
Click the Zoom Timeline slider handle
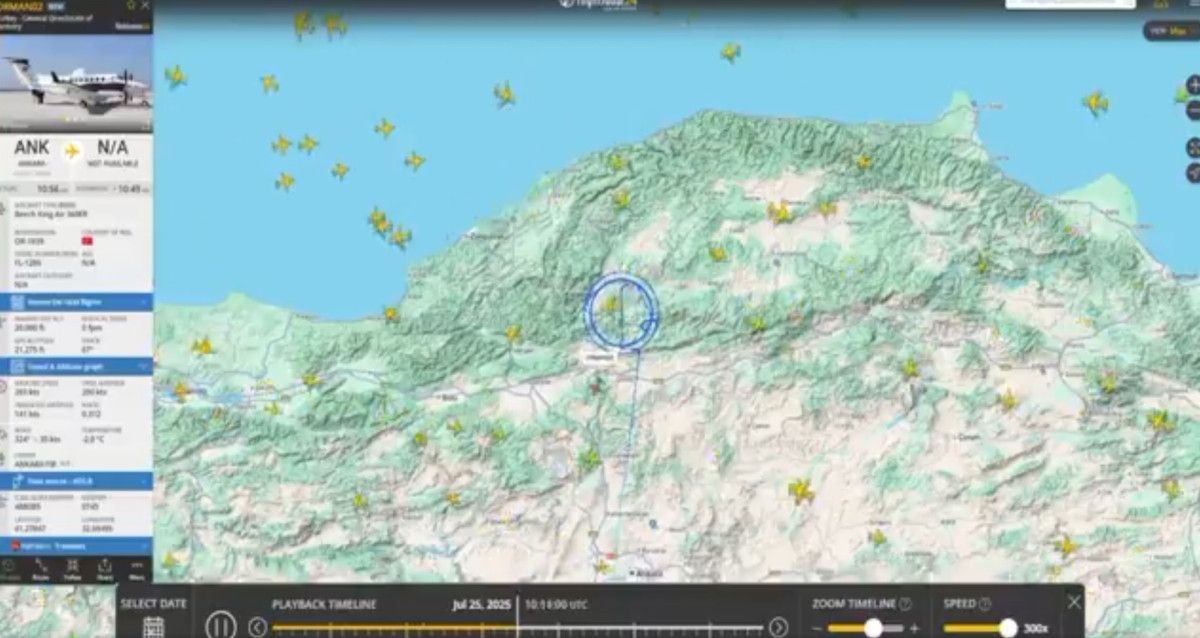[873, 628]
